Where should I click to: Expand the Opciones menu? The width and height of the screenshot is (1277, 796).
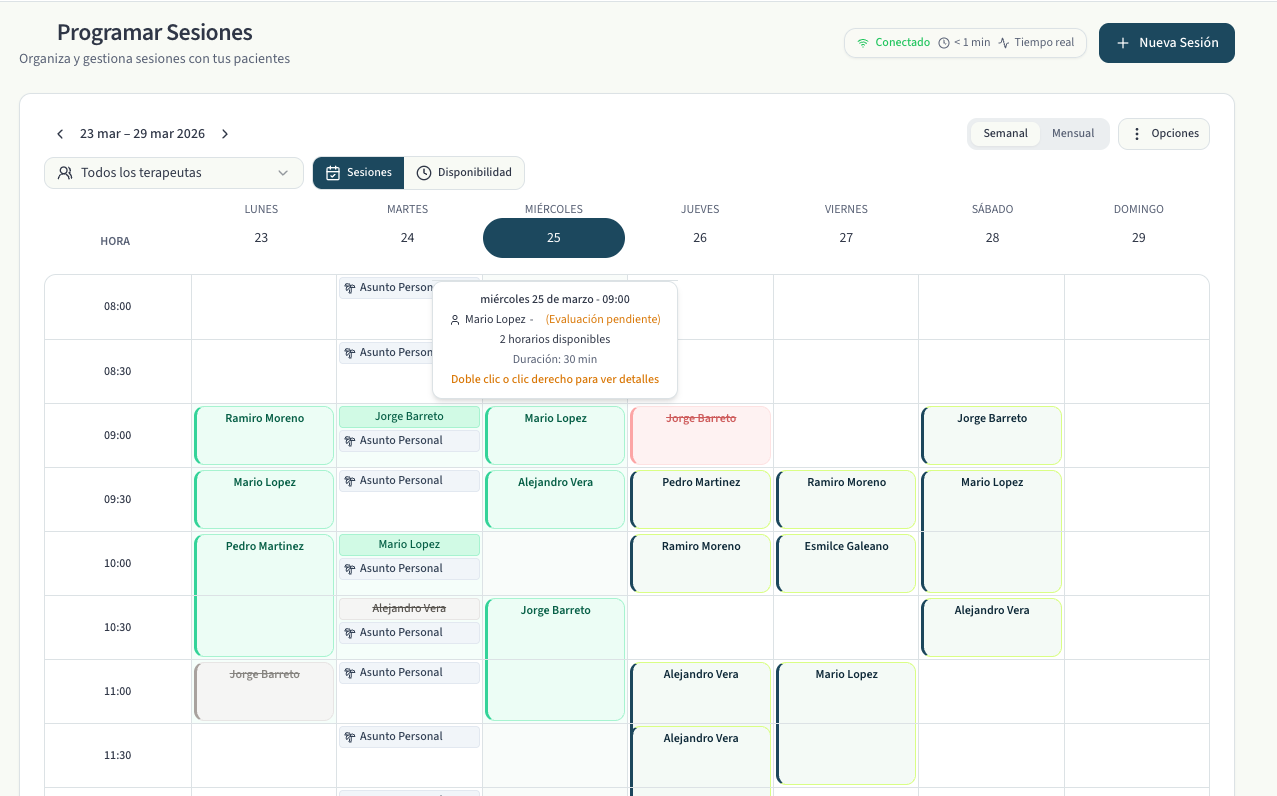[1164, 134]
